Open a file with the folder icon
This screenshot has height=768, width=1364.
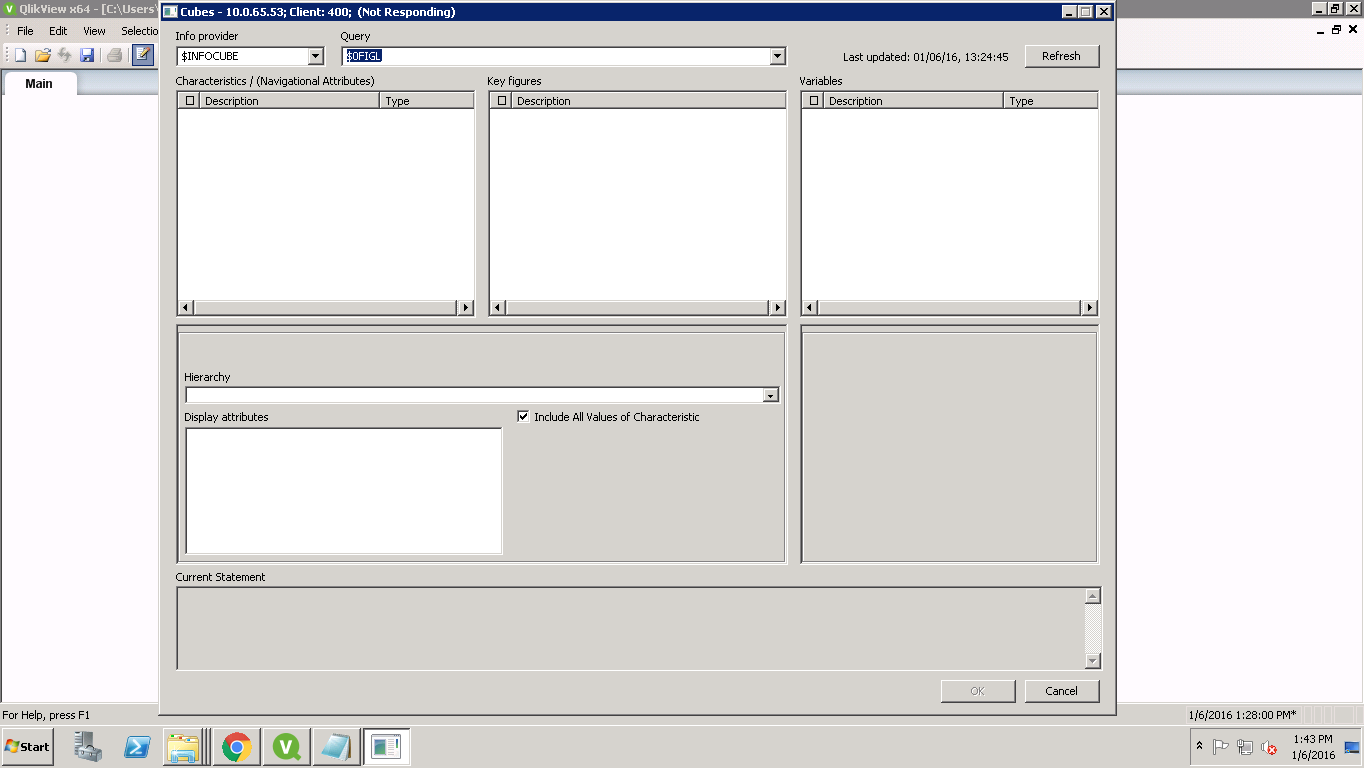[42, 55]
